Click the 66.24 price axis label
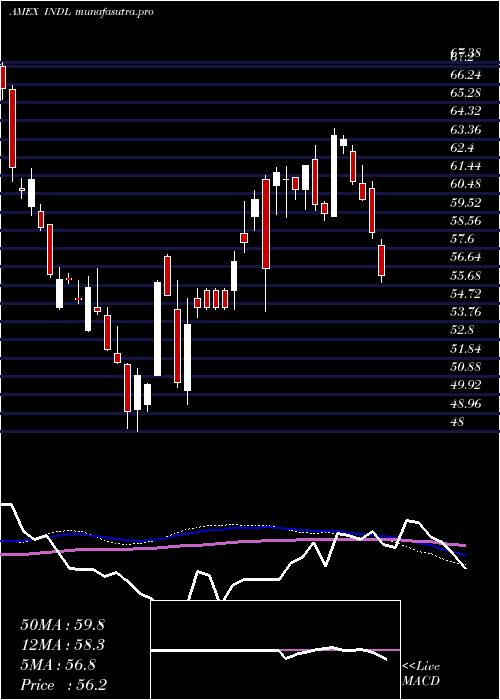 [466, 75]
